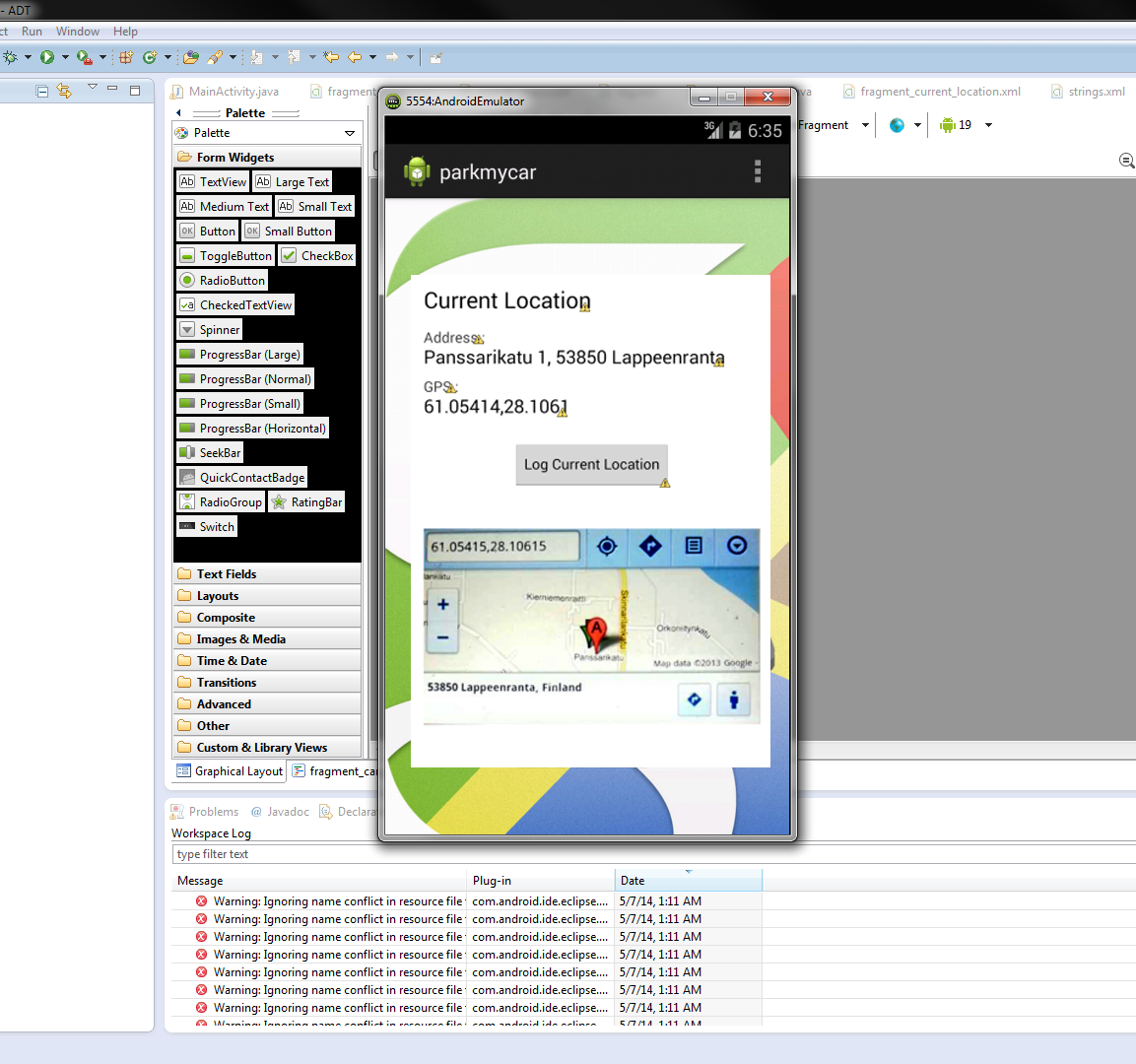Click the Forward arrow toolbar icon
Image resolution: width=1136 pixels, height=1064 pixels.
(x=392, y=57)
